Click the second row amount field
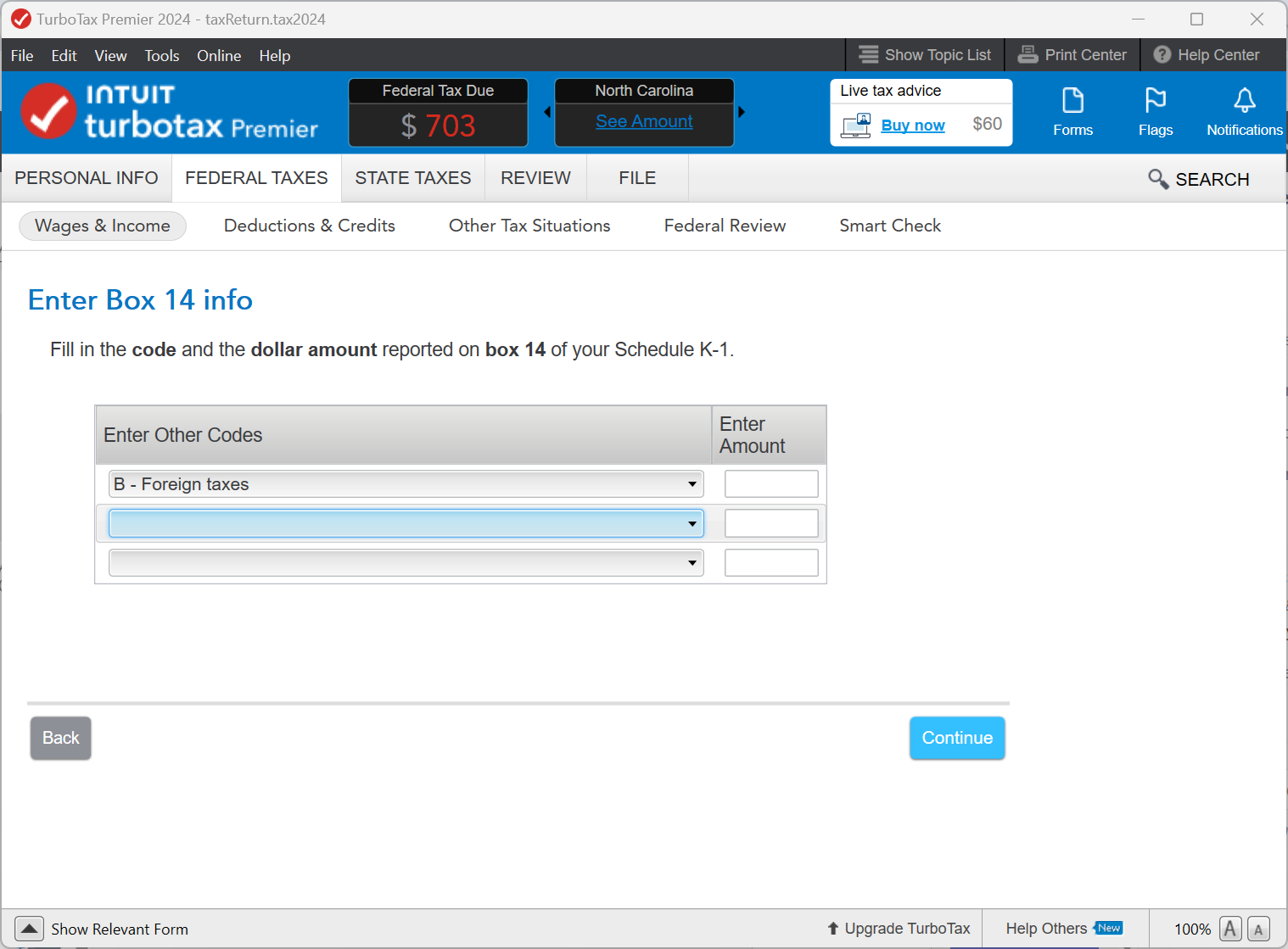1288x949 pixels. pos(771,523)
